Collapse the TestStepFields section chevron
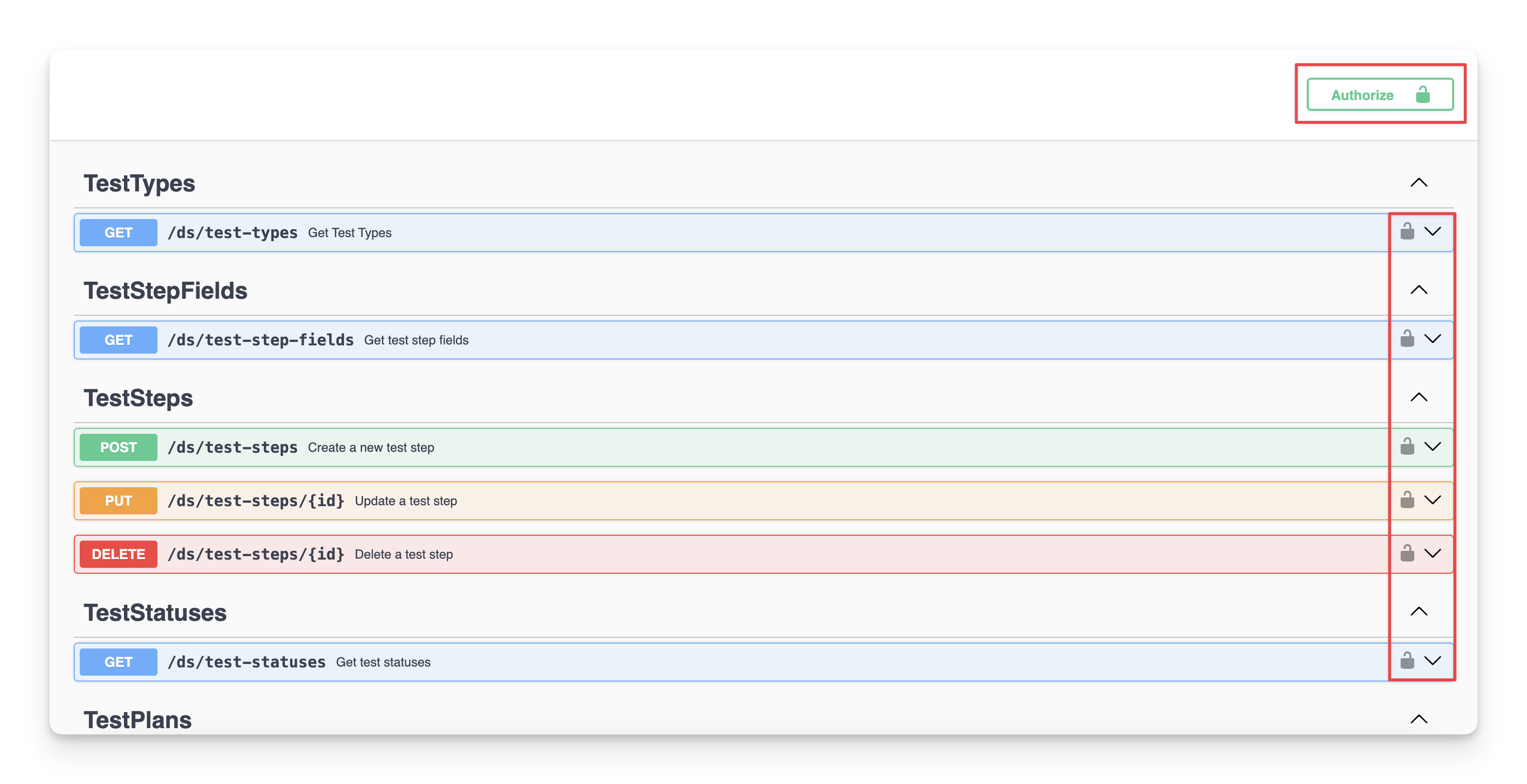The image size is (1527, 784). 1419,290
